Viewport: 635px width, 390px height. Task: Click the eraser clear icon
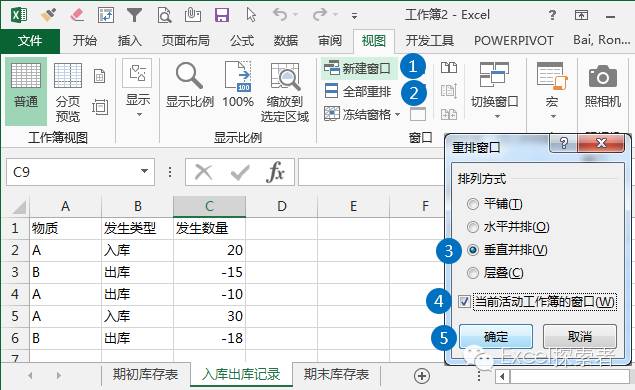point(77,15)
